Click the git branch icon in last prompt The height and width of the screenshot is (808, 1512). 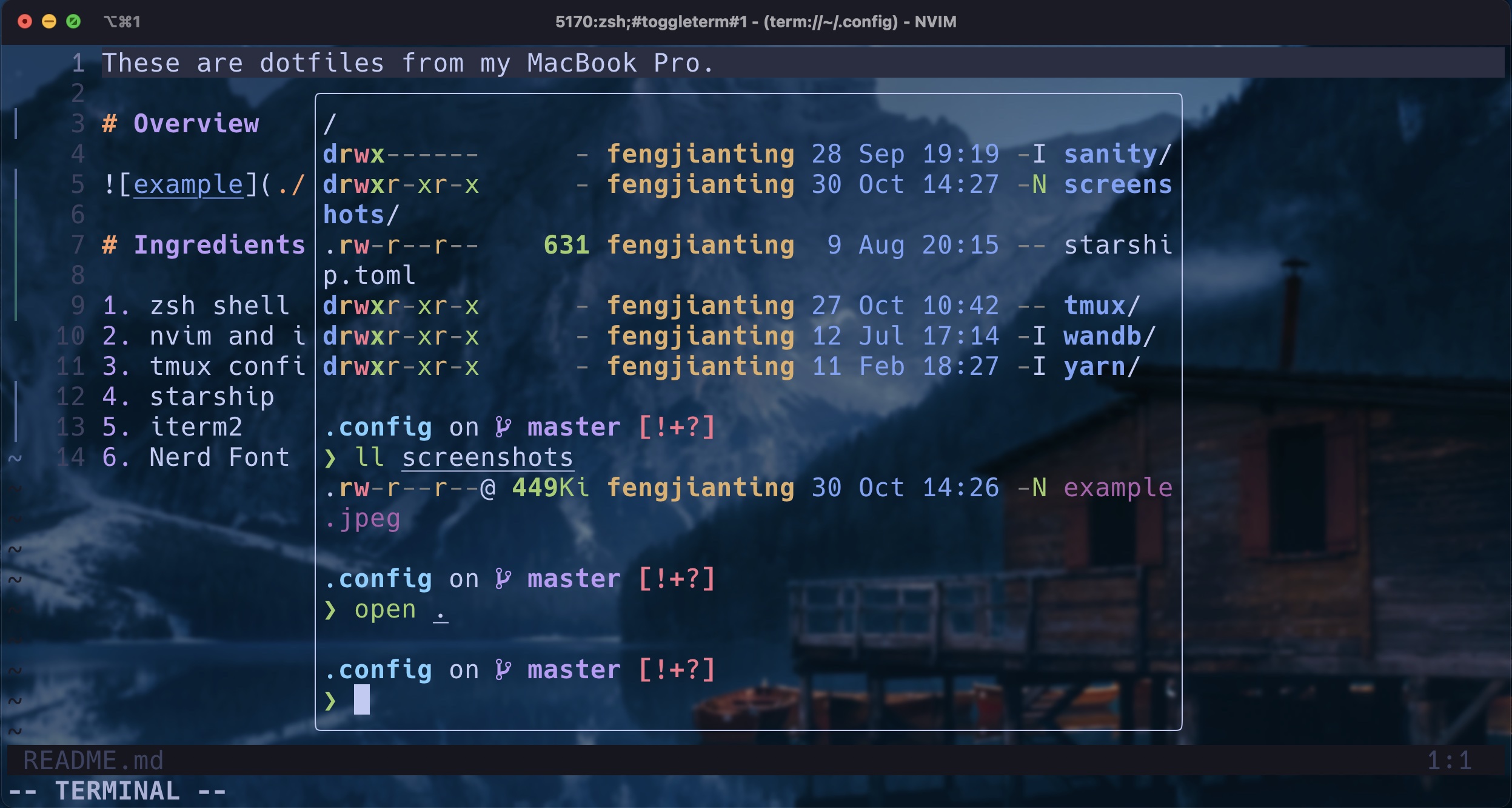503,670
